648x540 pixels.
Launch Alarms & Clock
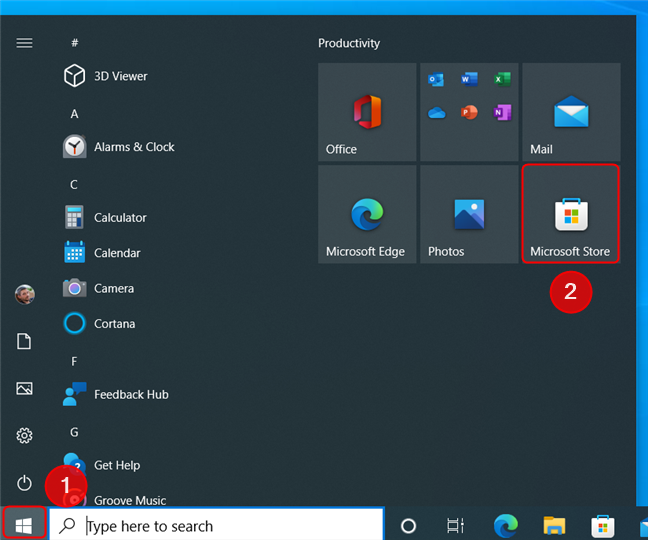[x=119, y=147]
